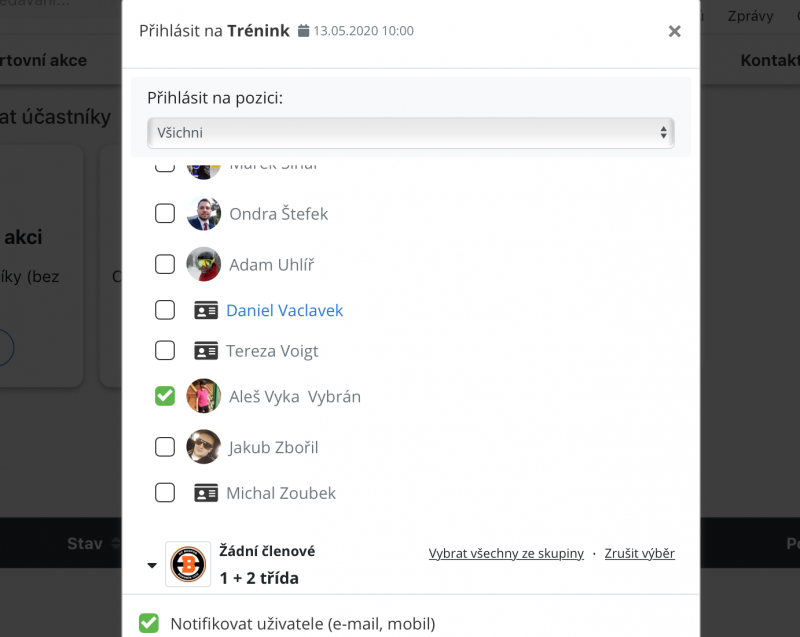800x637 pixels.
Task: Sort by the Stav column header
Action: pos(85,544)
